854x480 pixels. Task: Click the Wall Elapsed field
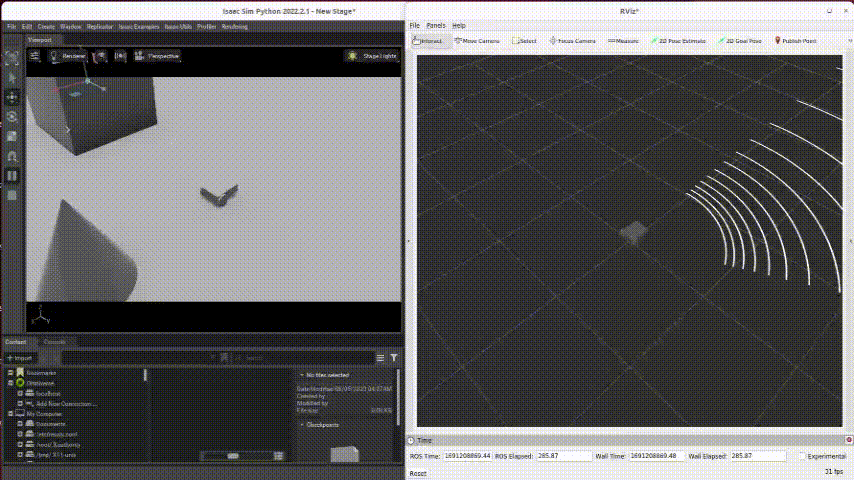pos(758,456)
